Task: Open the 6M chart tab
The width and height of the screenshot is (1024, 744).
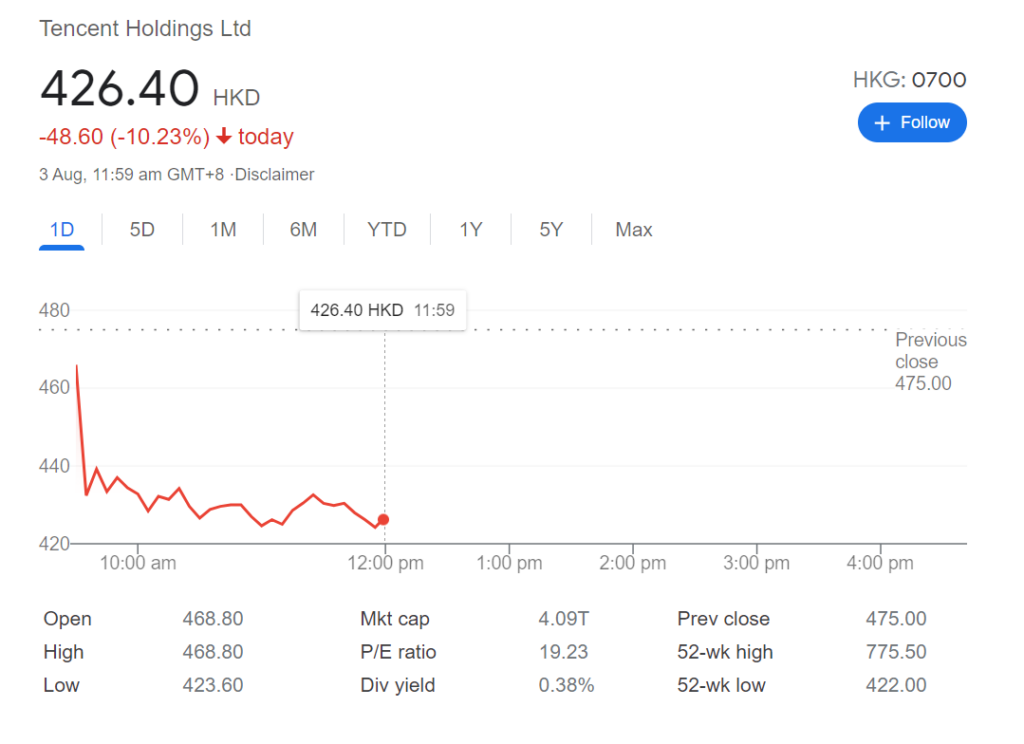Action: click(x=303, y=230)
